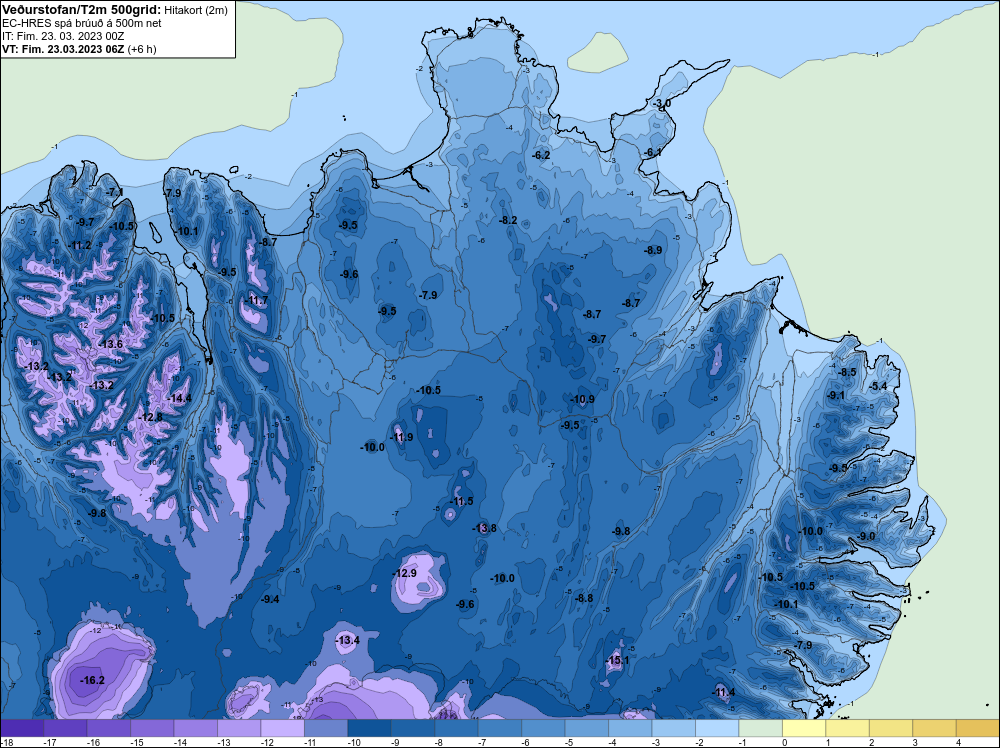Click the -8.2 temperature value on the map
This screenshot has height=748, width=1000.
point(508,220)
